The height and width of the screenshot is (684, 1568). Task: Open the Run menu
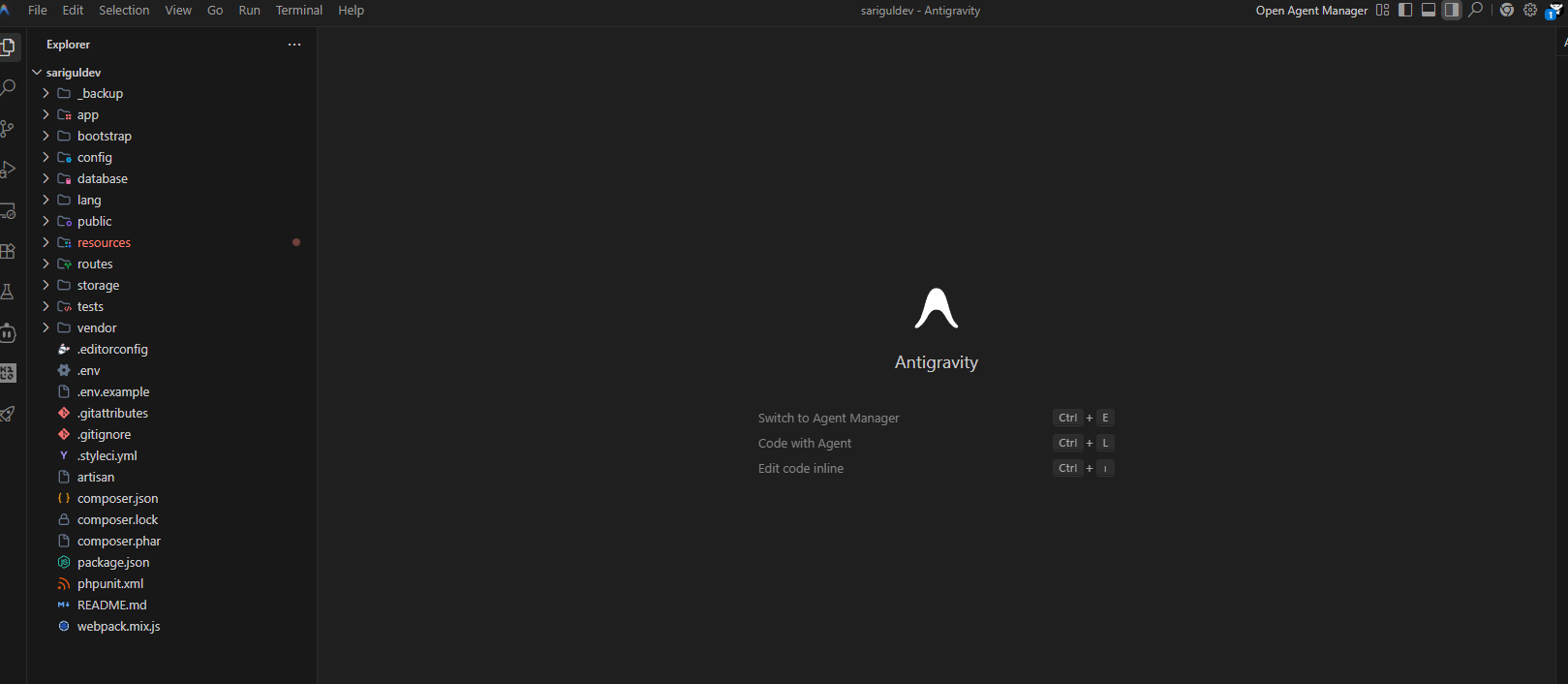click(249, 11)
